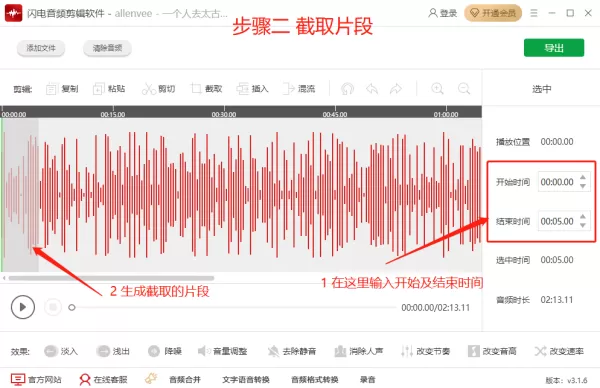This screenshot has height=388, width=600.
Task: Apply the Fade Out (浅出) effect
Action: (x=113, y=351)
